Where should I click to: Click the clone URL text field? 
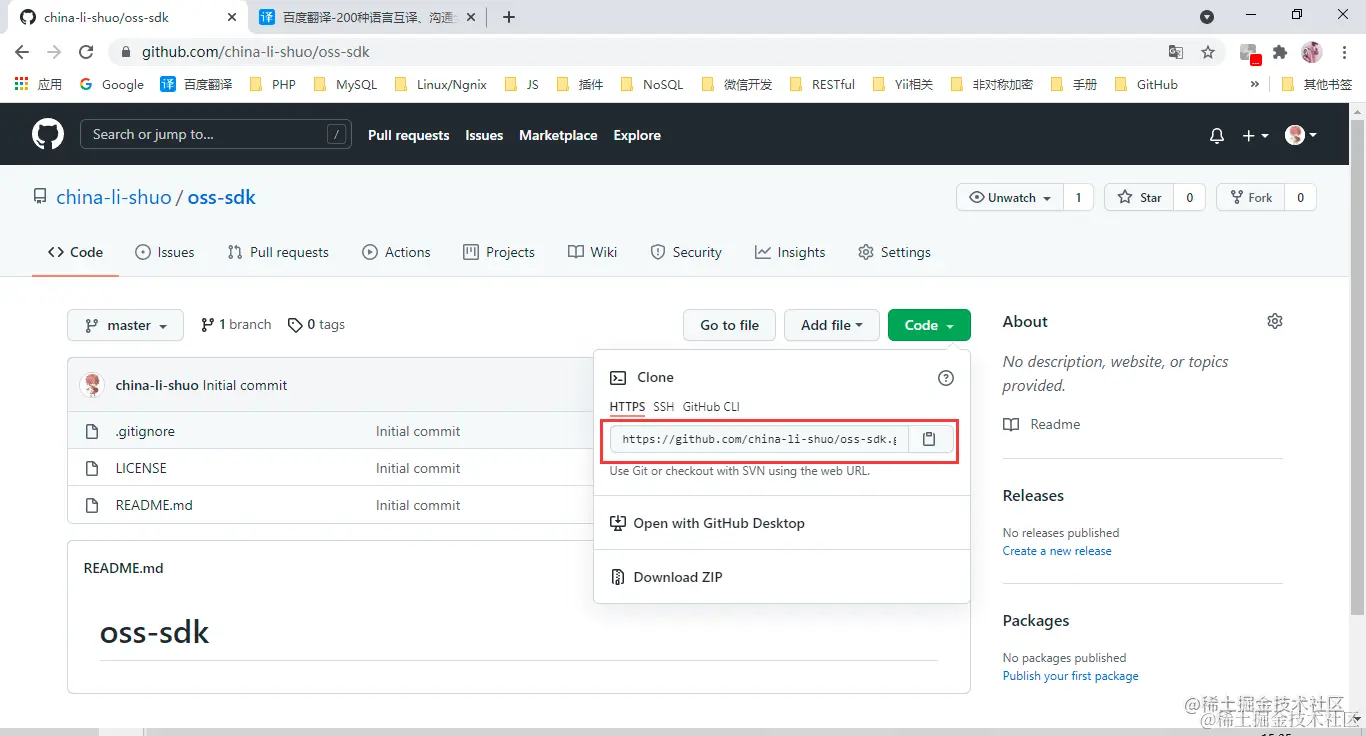pos(760,439)
